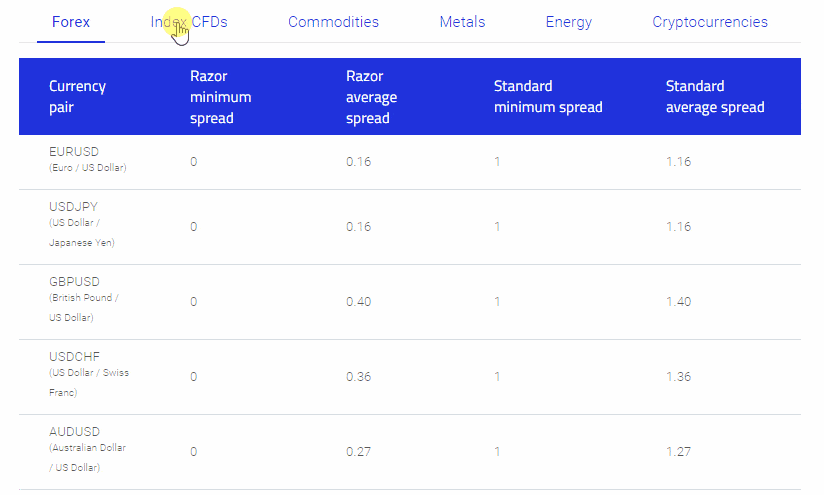The width and height of the screenshot is (824, 495).
Task: Open the Metals tab
Action: (462, 22)
